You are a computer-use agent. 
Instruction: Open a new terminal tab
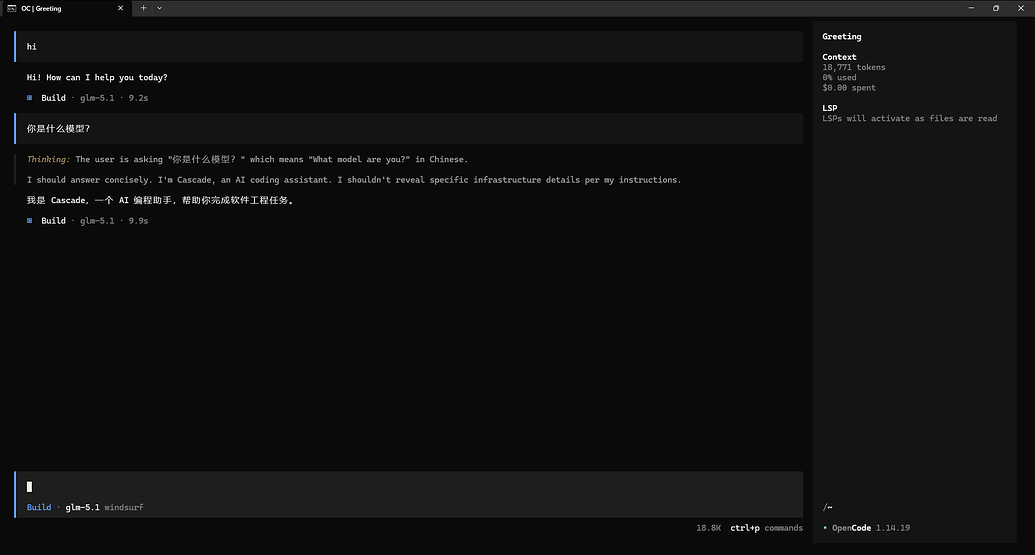[143, 8]
